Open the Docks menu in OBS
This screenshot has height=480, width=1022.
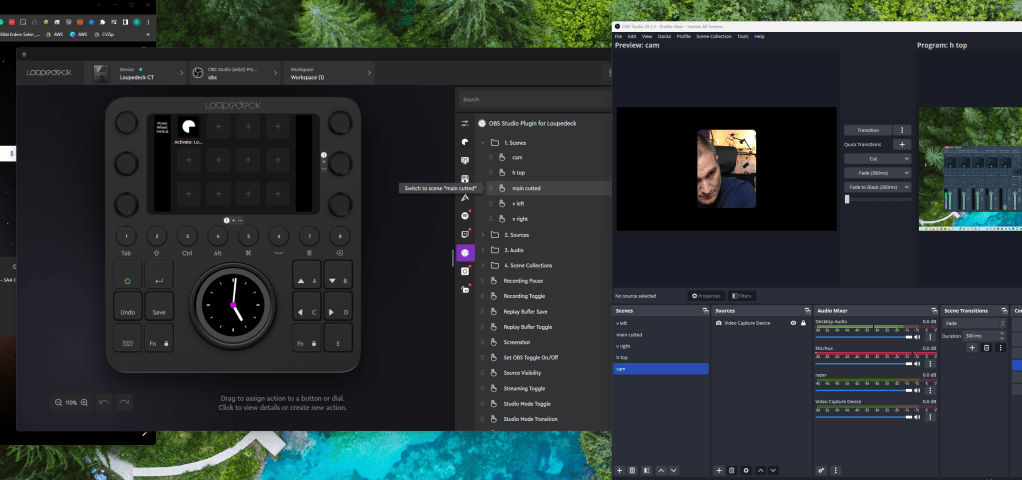664,37
